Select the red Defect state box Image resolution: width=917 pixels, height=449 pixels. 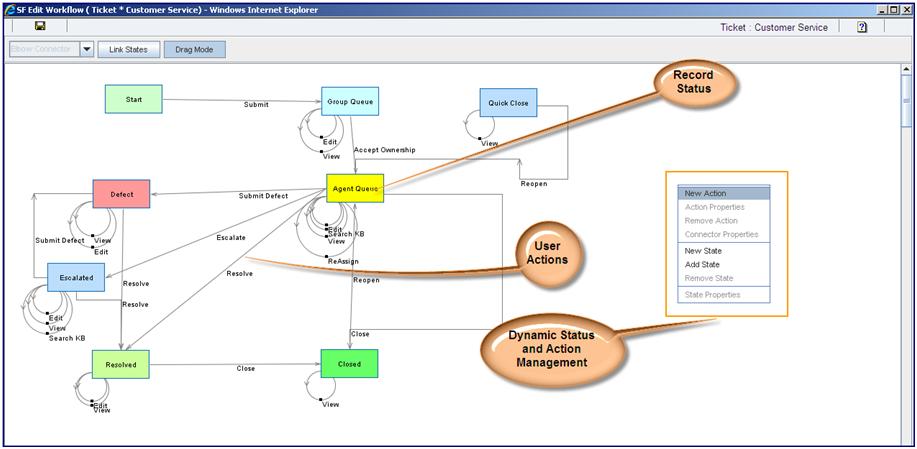click(122, 194)
